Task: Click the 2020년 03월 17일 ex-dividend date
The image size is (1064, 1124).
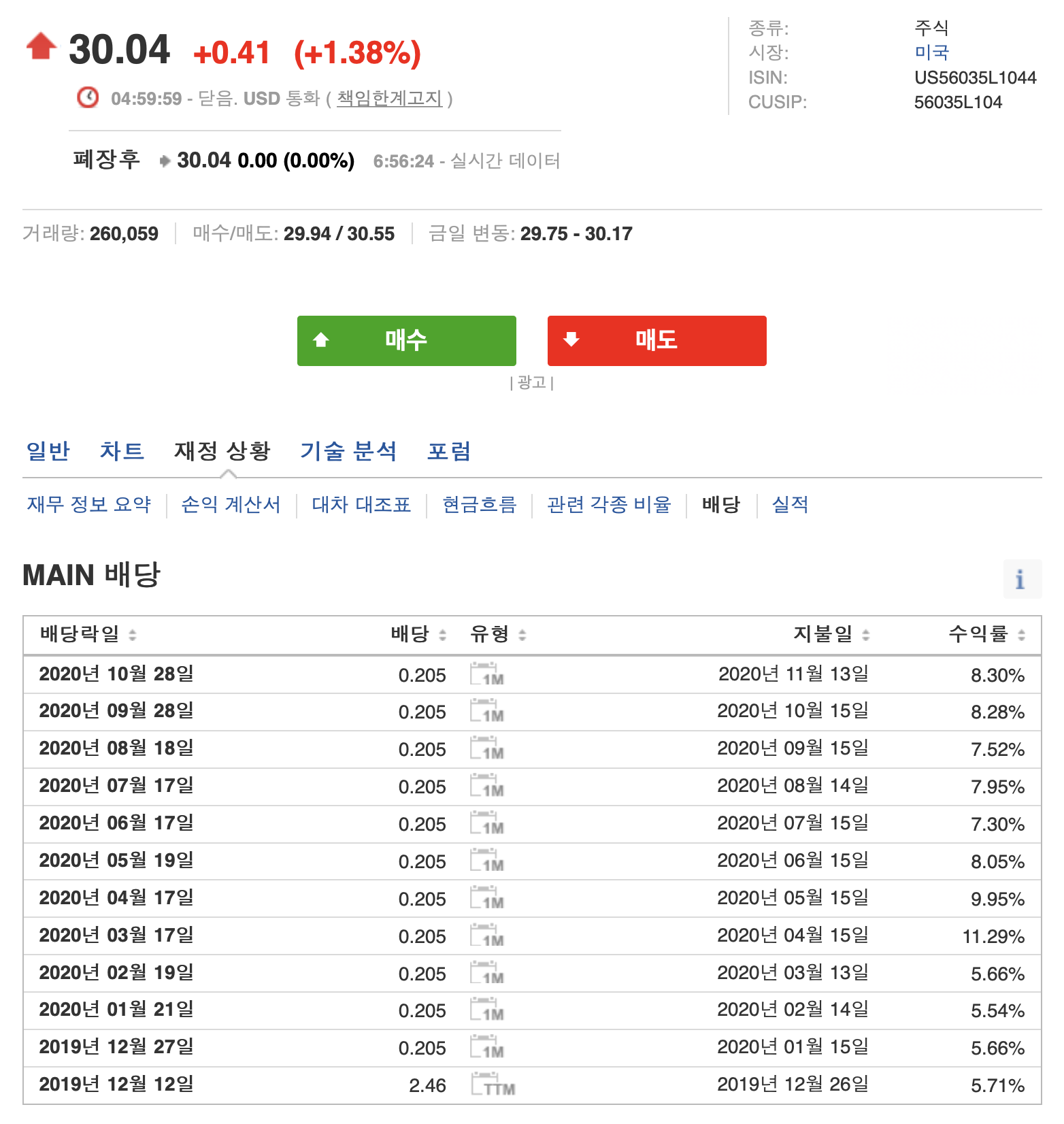Action: coord(116,935)
